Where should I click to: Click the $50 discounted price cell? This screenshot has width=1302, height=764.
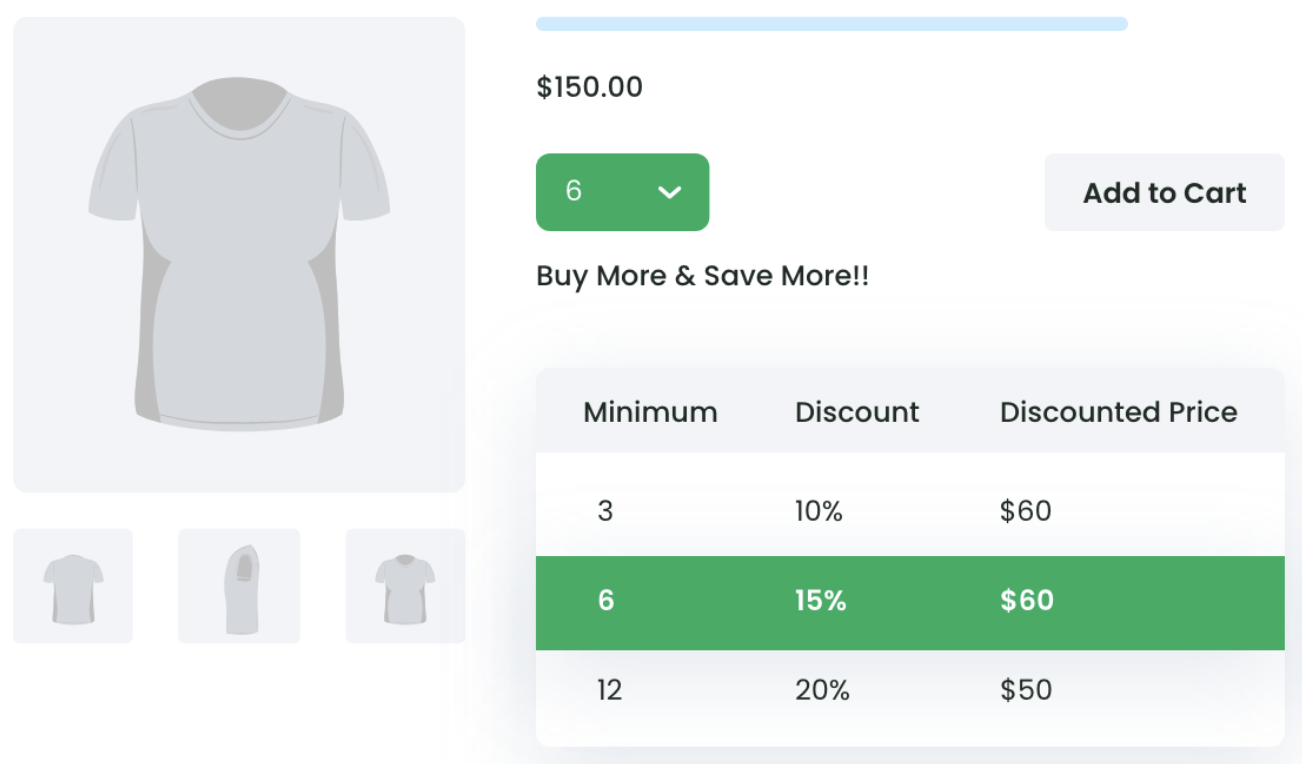[x=1027, y=689]
